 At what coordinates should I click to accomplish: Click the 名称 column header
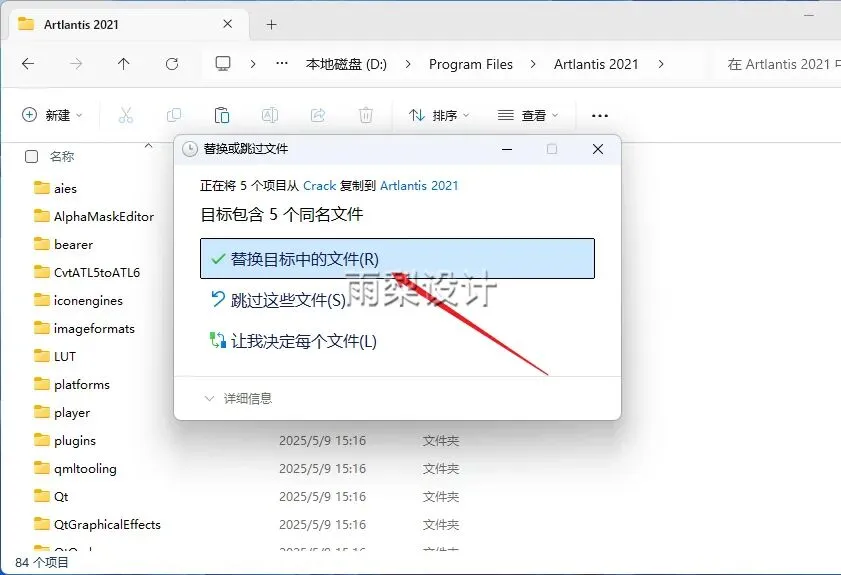point(62,157)
